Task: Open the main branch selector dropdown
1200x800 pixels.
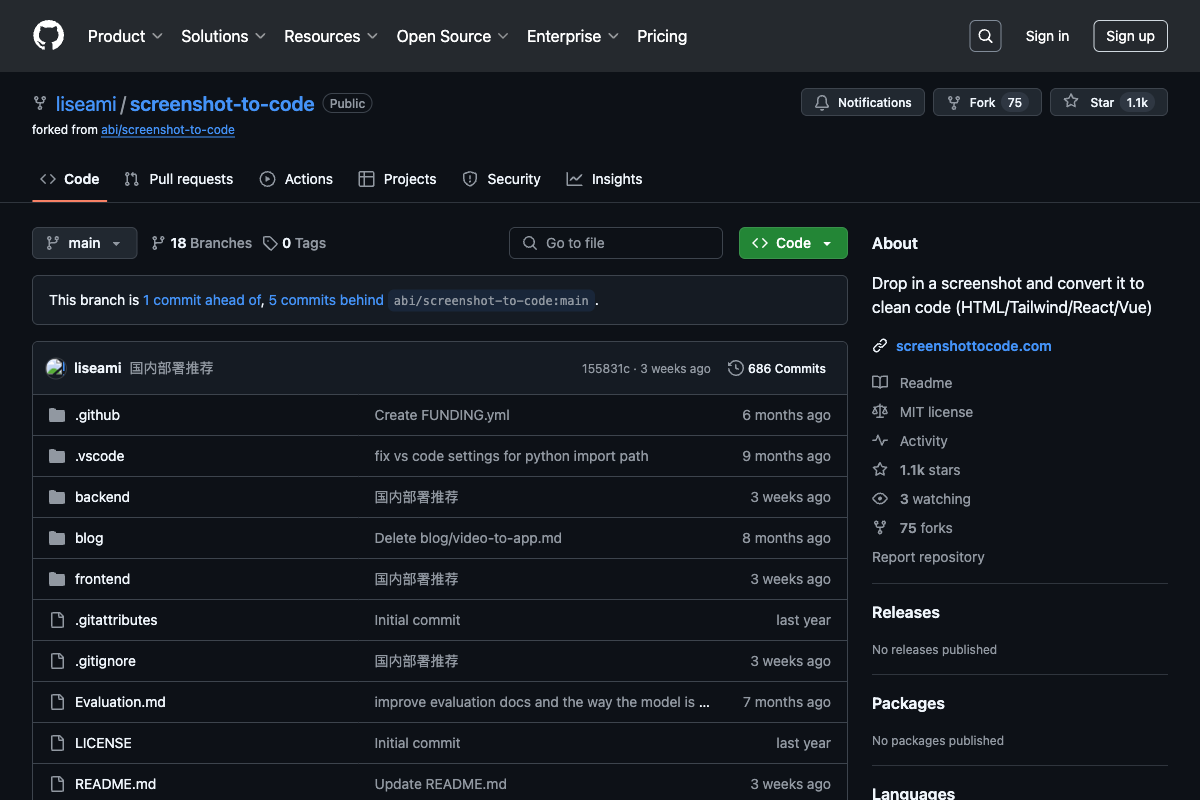Action: 85,243
